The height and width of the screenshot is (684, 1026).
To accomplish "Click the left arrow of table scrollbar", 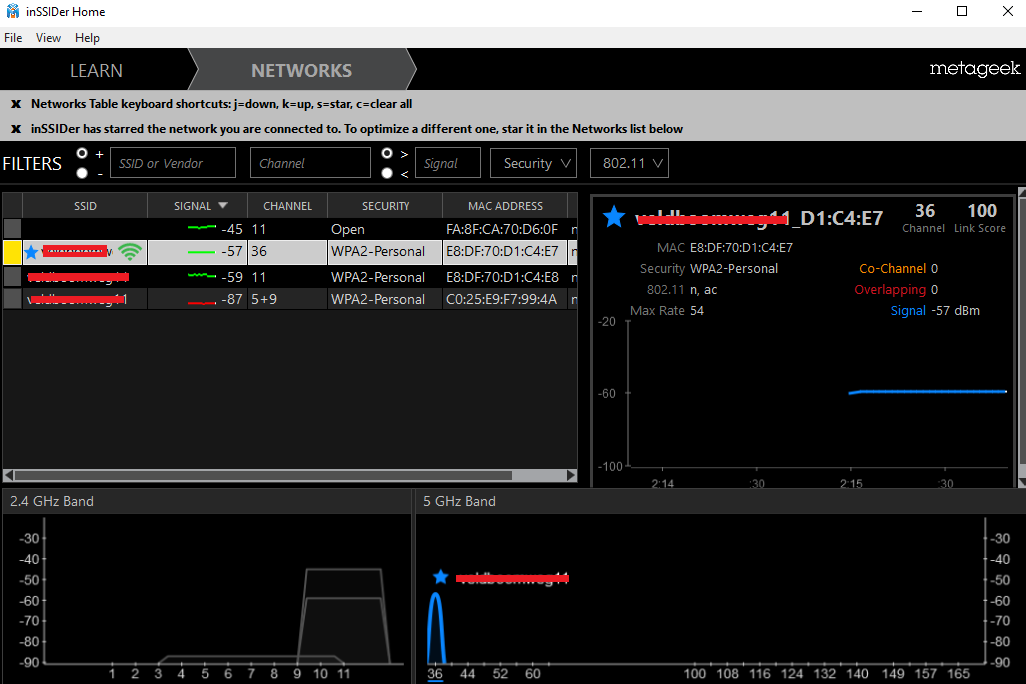I will [x=9, y=475].
